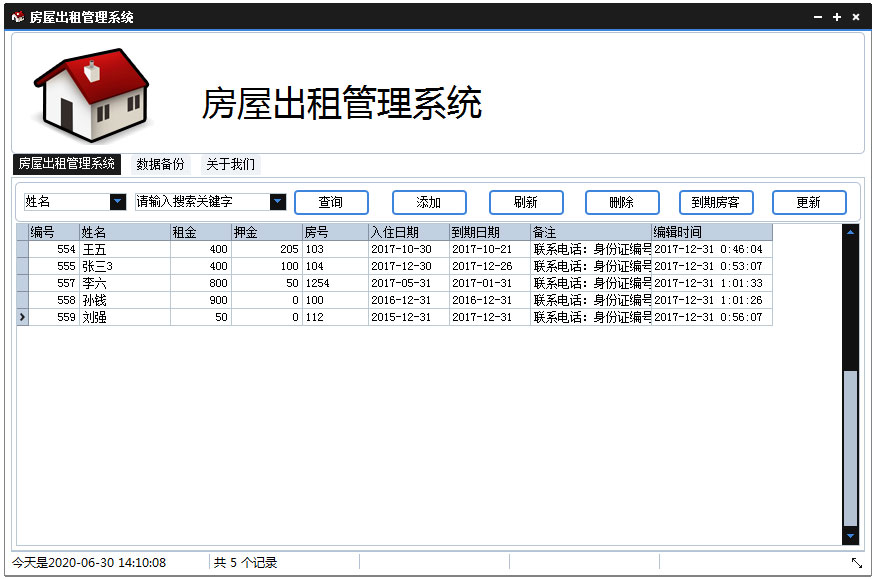Click check-in date 2017-05-31
The width and height of the screenshot is (876, 579).
409,283
